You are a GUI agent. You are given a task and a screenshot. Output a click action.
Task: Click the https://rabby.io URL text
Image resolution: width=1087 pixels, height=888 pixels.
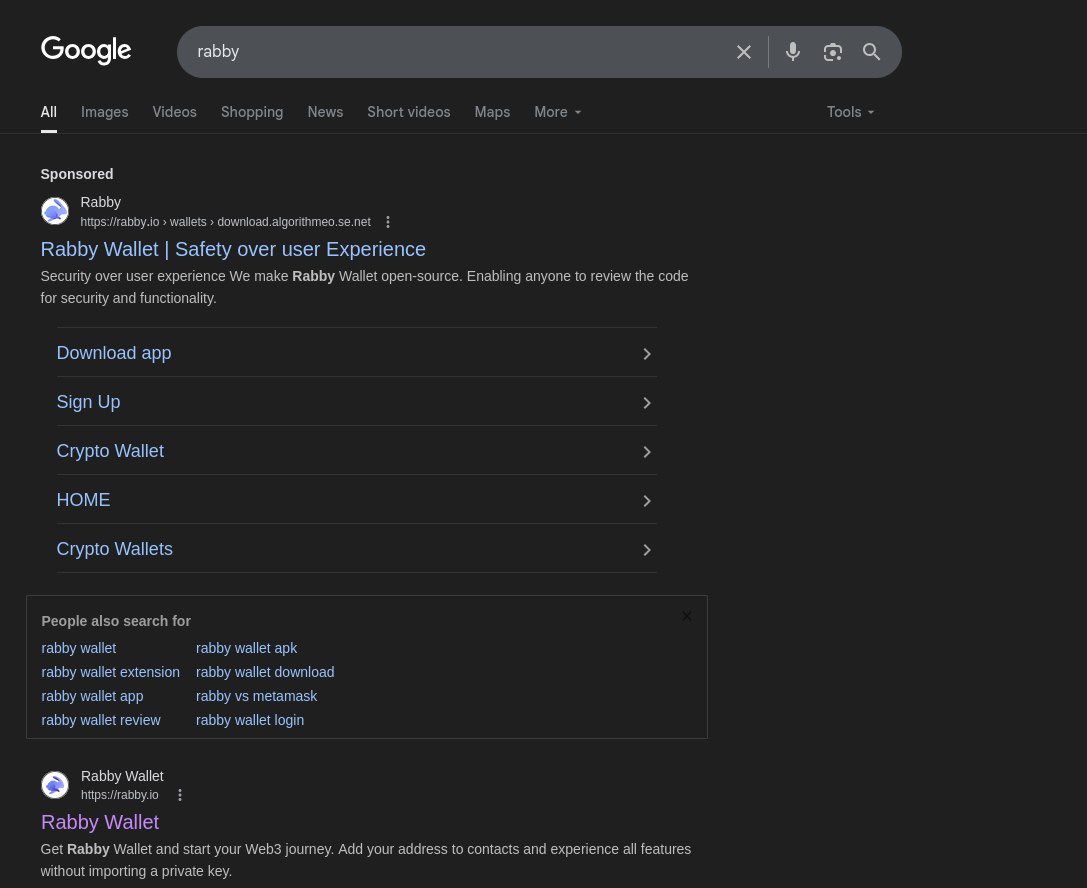pos(119,795)
